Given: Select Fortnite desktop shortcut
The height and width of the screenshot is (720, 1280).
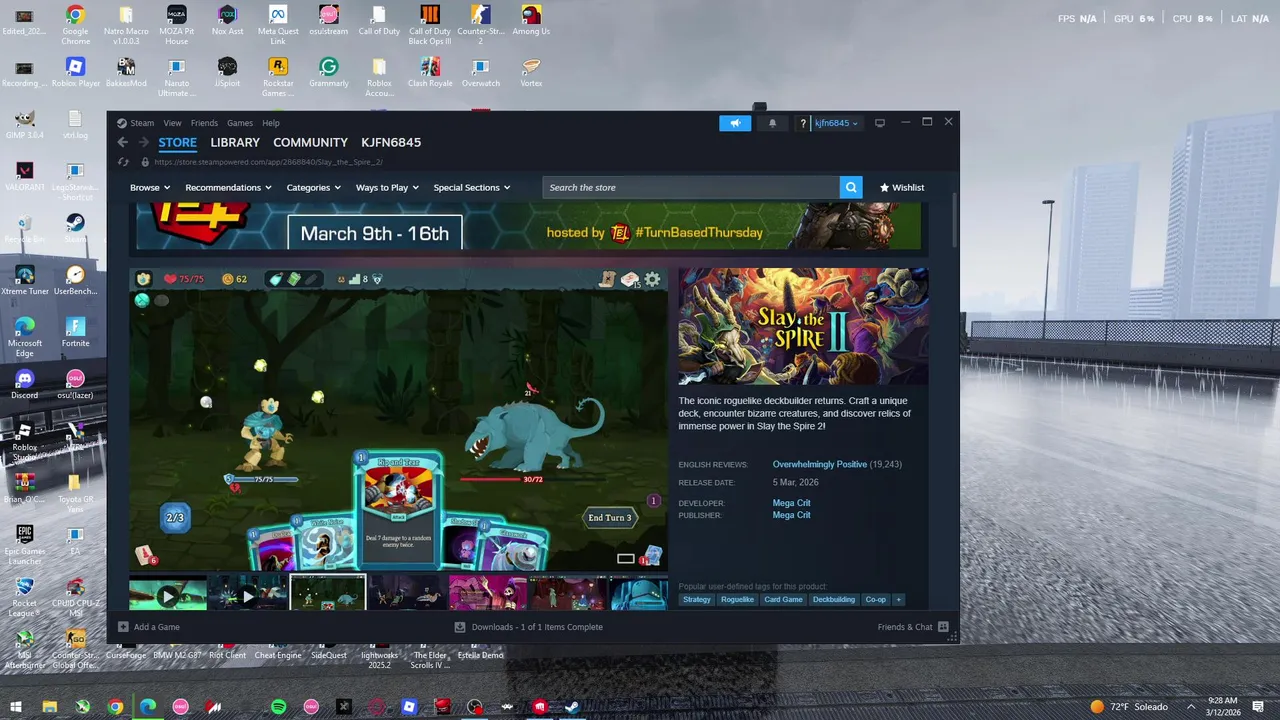Looking at the screenshot, I should 75,332.
